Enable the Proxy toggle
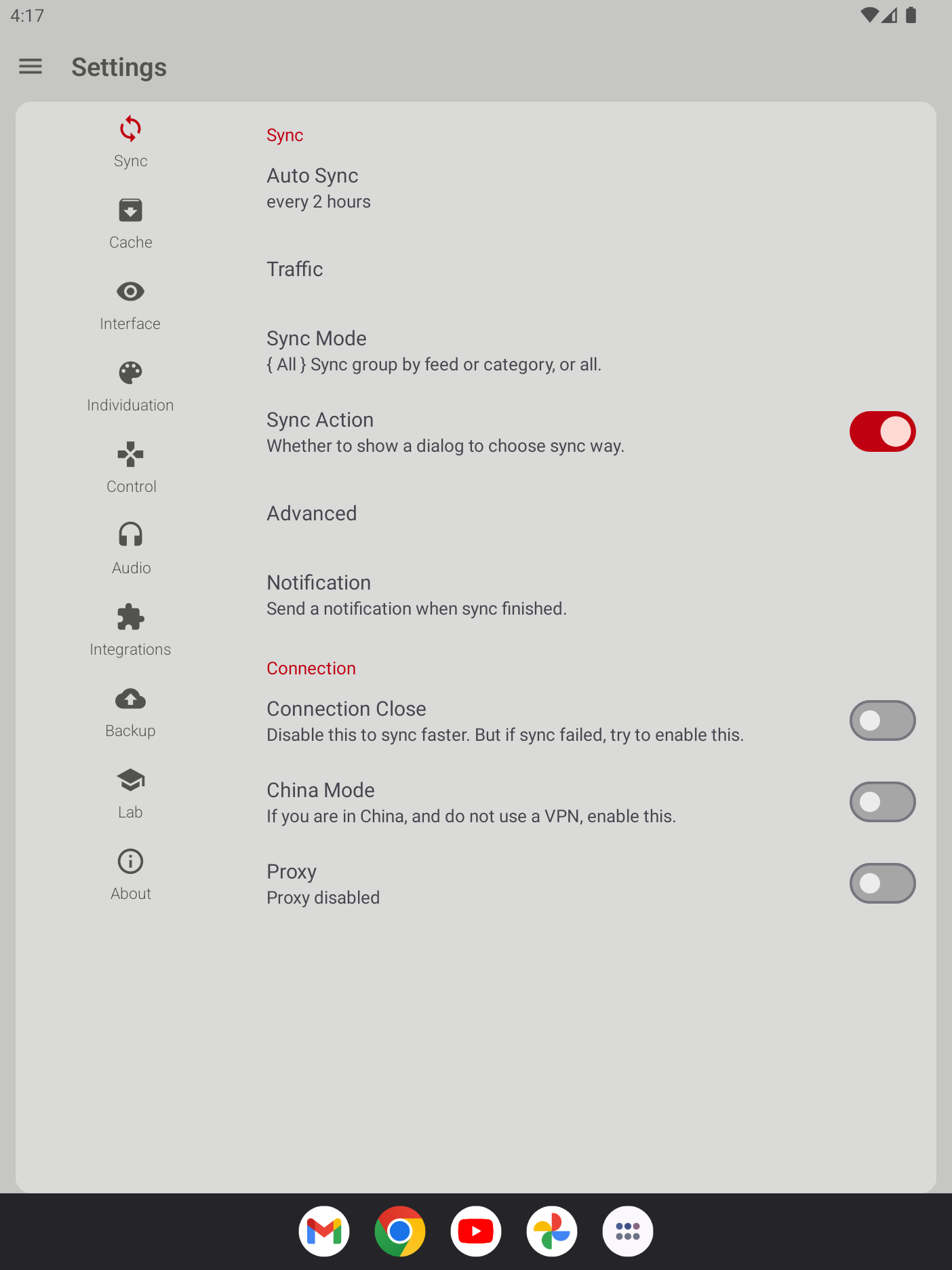Screen dimensions: 952x1270 882,883
